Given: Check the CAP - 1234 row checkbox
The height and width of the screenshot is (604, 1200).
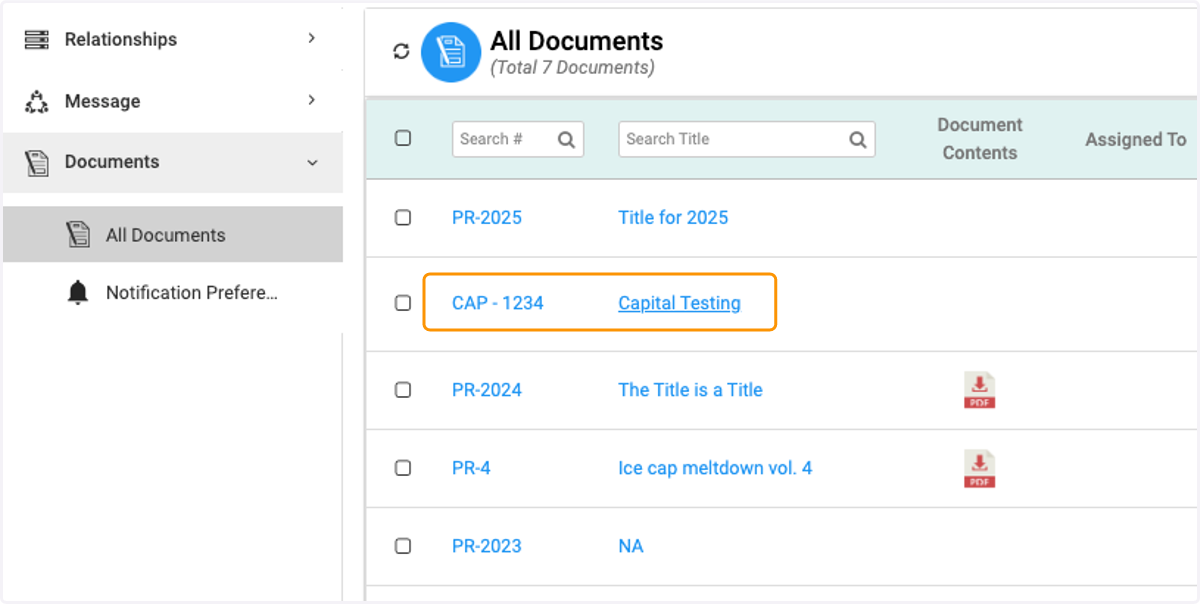Looking at the screenshot, I should [403, 303].
